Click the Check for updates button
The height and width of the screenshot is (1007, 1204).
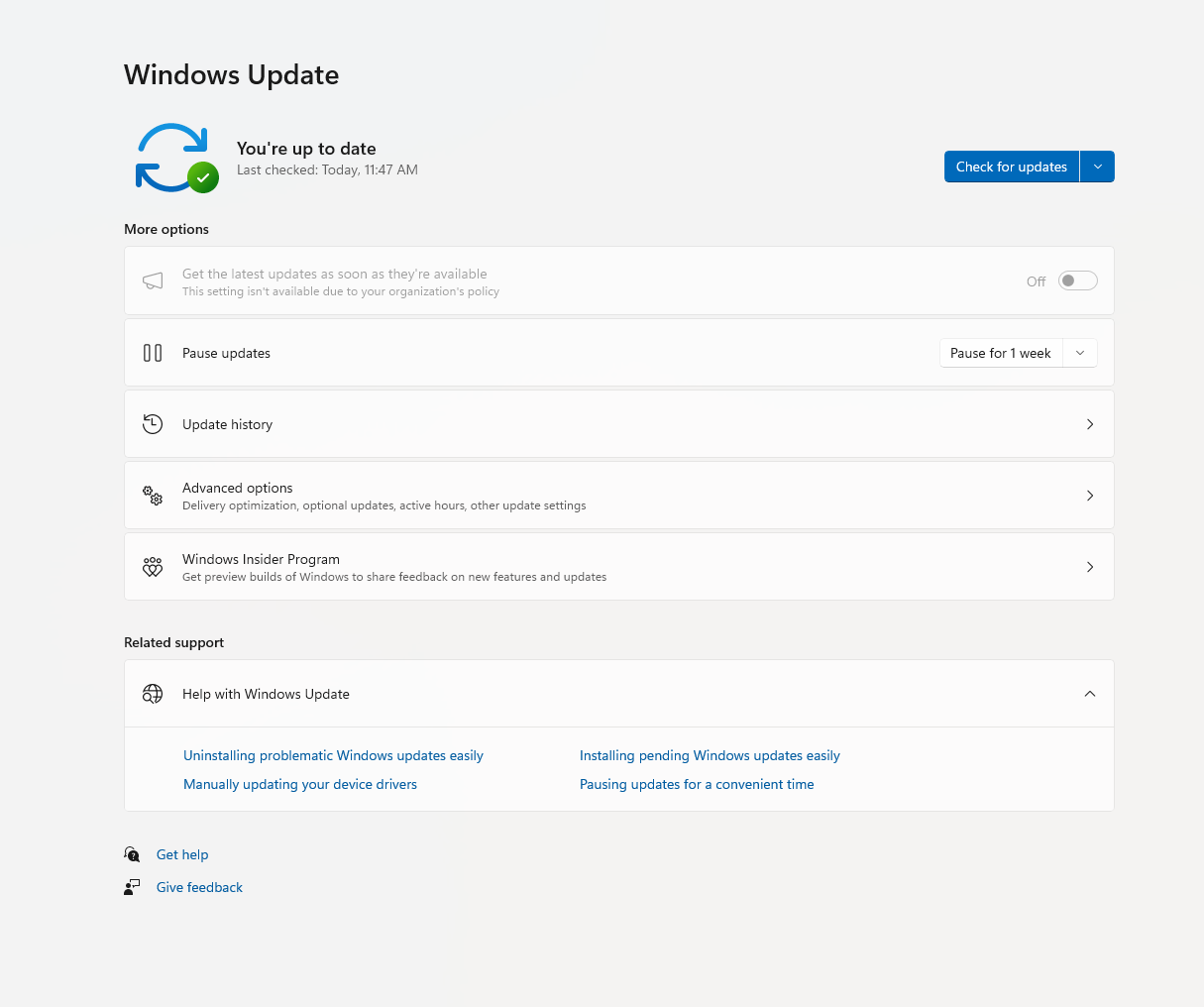[x=1012, y=167]
